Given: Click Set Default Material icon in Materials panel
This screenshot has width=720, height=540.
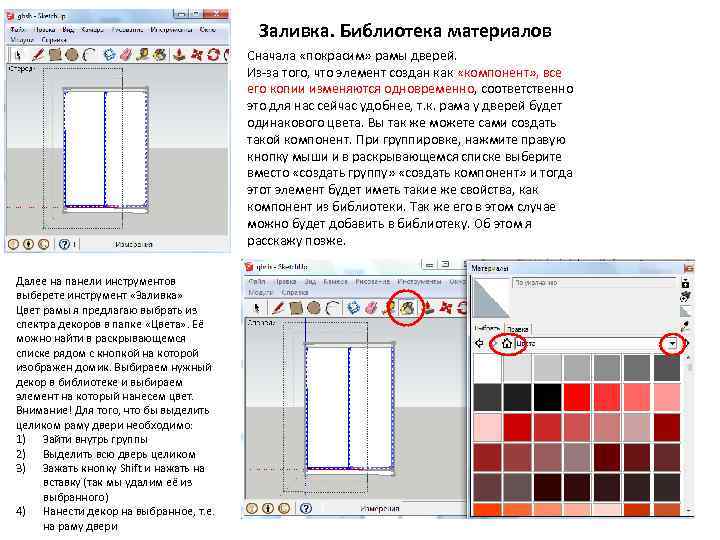Looking at the screenshot, I should pyautogui.click(x=685, y=312).
